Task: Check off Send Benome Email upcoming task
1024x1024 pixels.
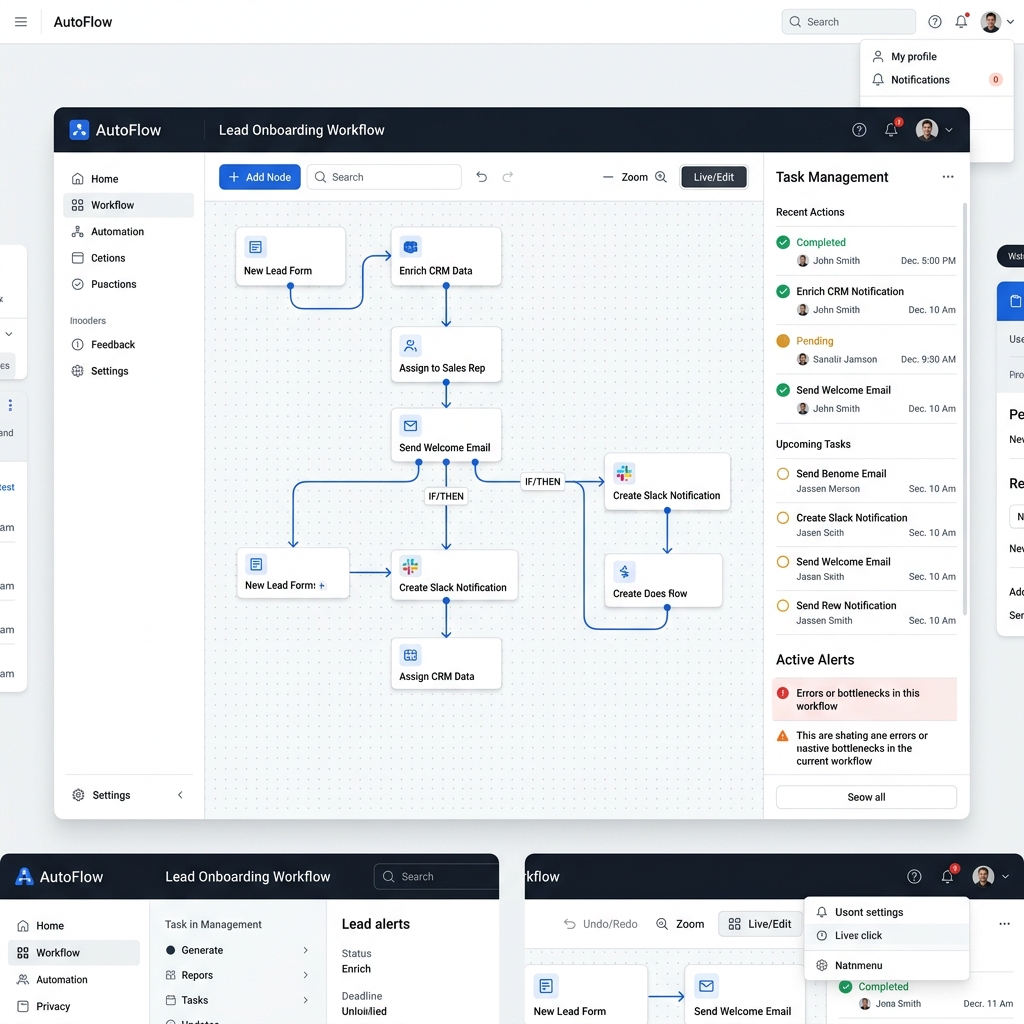Action: click(x=782, y=473)
